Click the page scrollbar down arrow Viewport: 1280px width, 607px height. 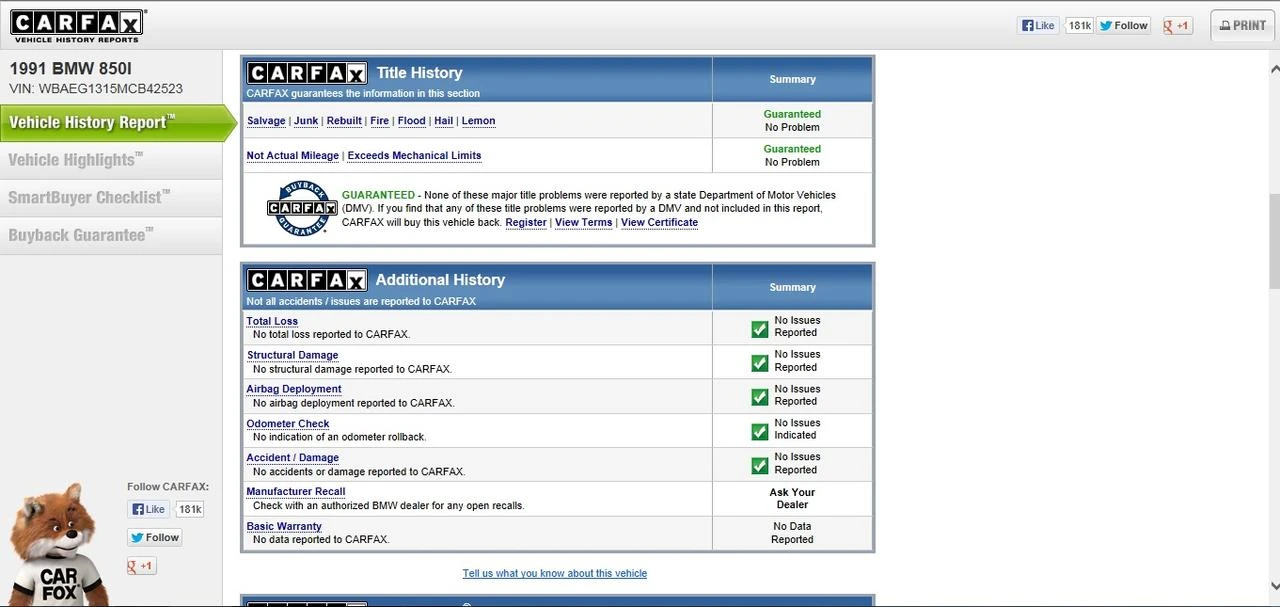(x=1273, y=587)
